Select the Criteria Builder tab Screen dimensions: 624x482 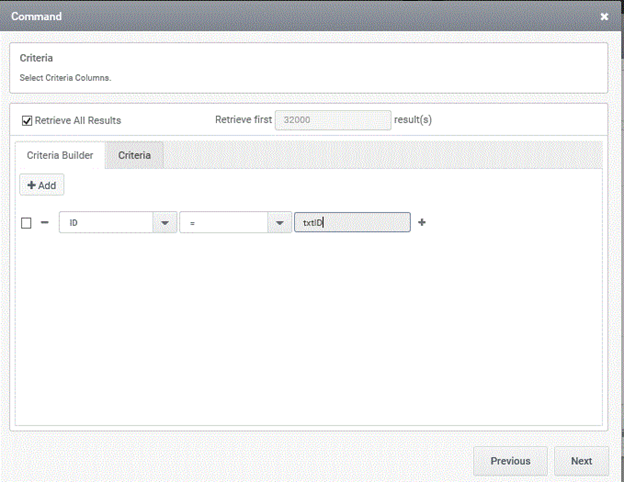60,155
